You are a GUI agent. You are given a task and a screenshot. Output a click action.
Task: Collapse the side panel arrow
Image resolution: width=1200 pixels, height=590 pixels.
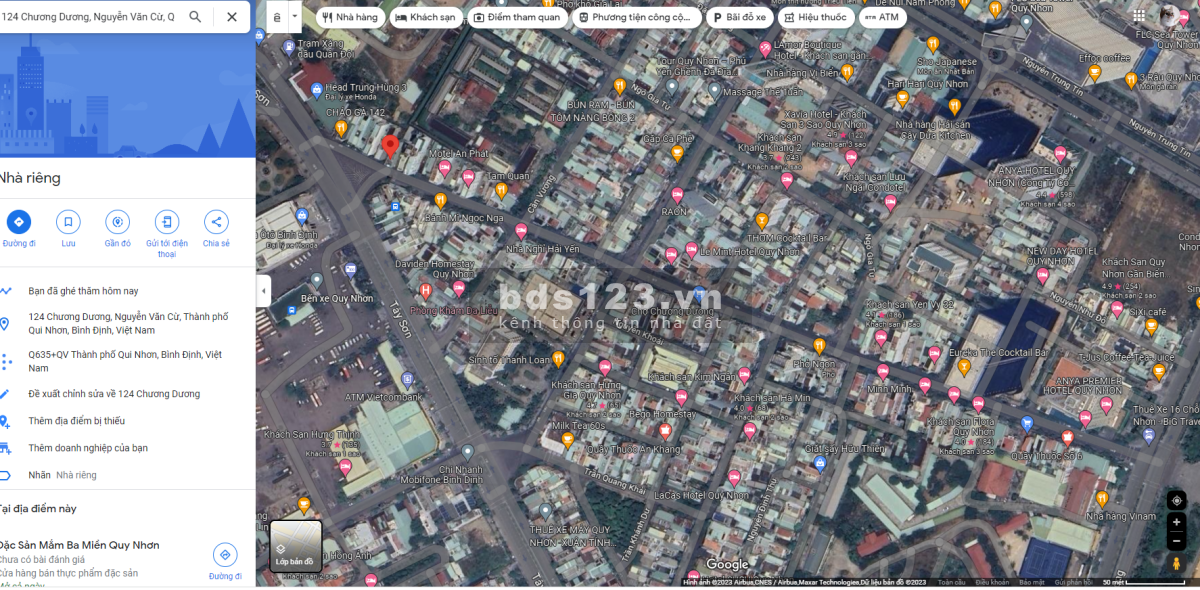coord(263,291)
